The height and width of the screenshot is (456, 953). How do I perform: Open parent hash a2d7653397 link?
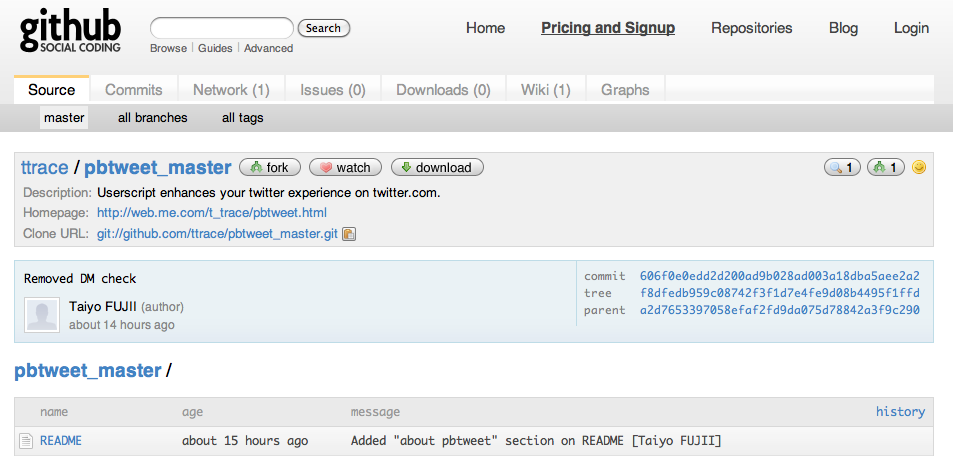point(780,310)
